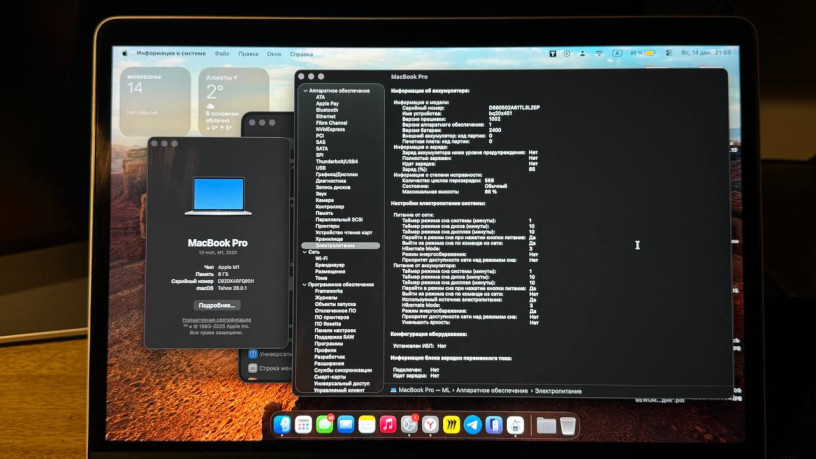Select 'Wi-Fi' under the Сеть section
The height and width of the screenshot is (459, 816).
(322, 258)
